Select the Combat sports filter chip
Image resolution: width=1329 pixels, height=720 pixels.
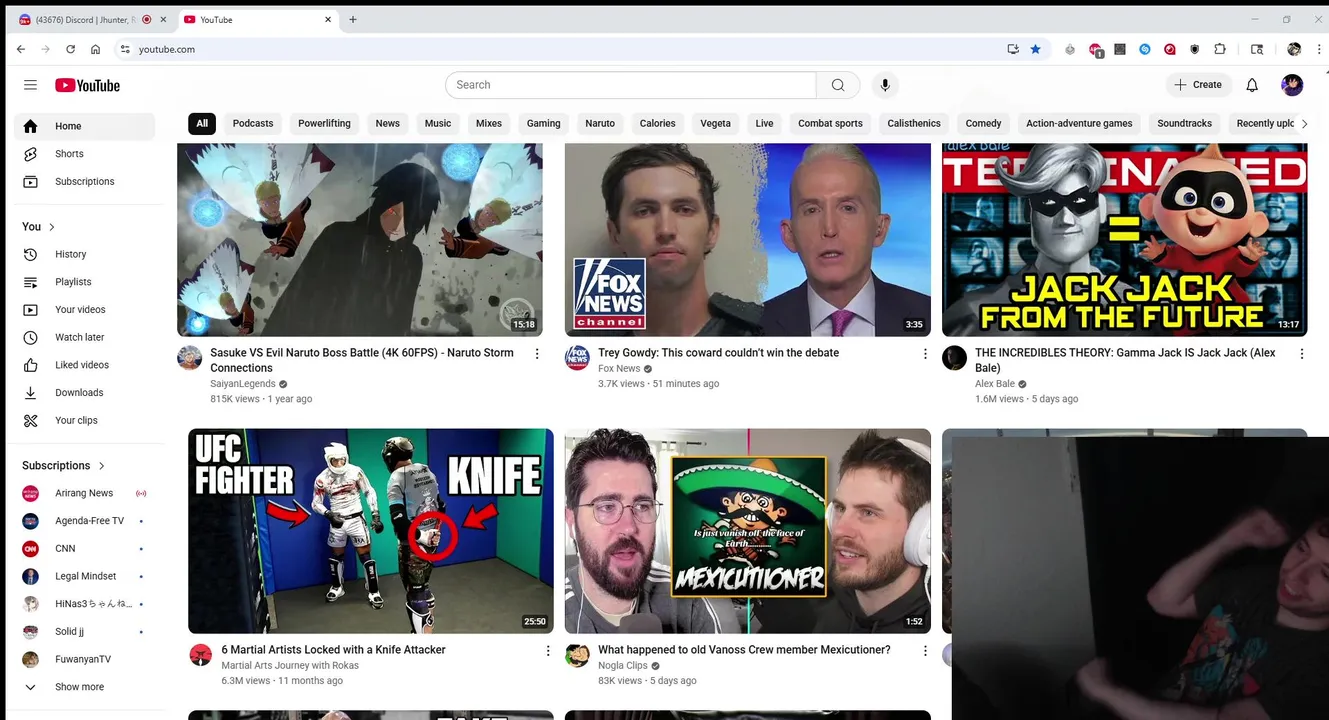[830, 124]
